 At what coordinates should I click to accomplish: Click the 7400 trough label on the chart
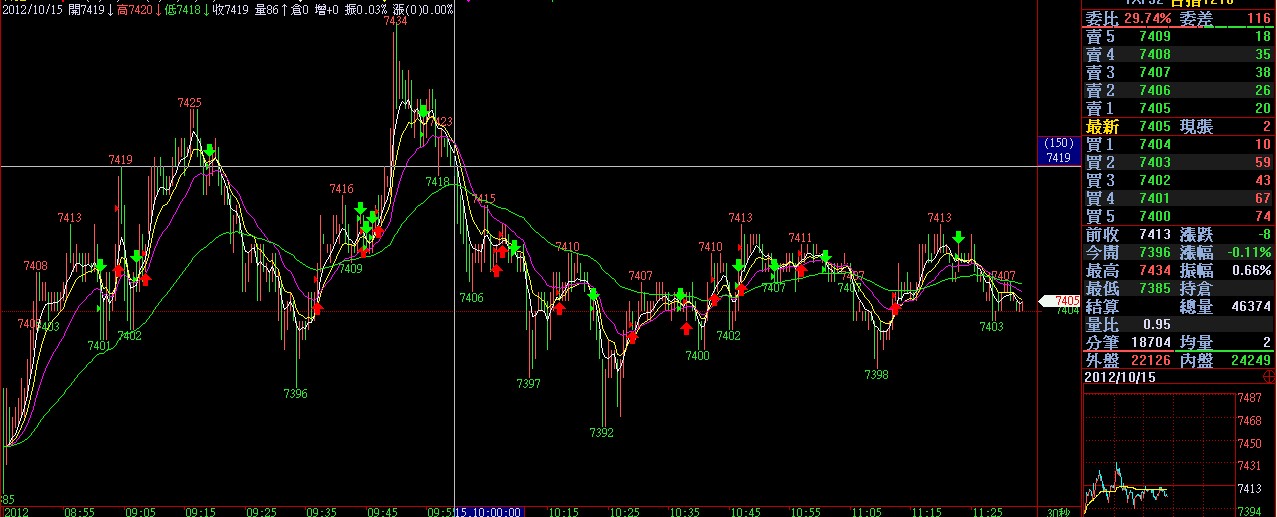click(697, 356)
